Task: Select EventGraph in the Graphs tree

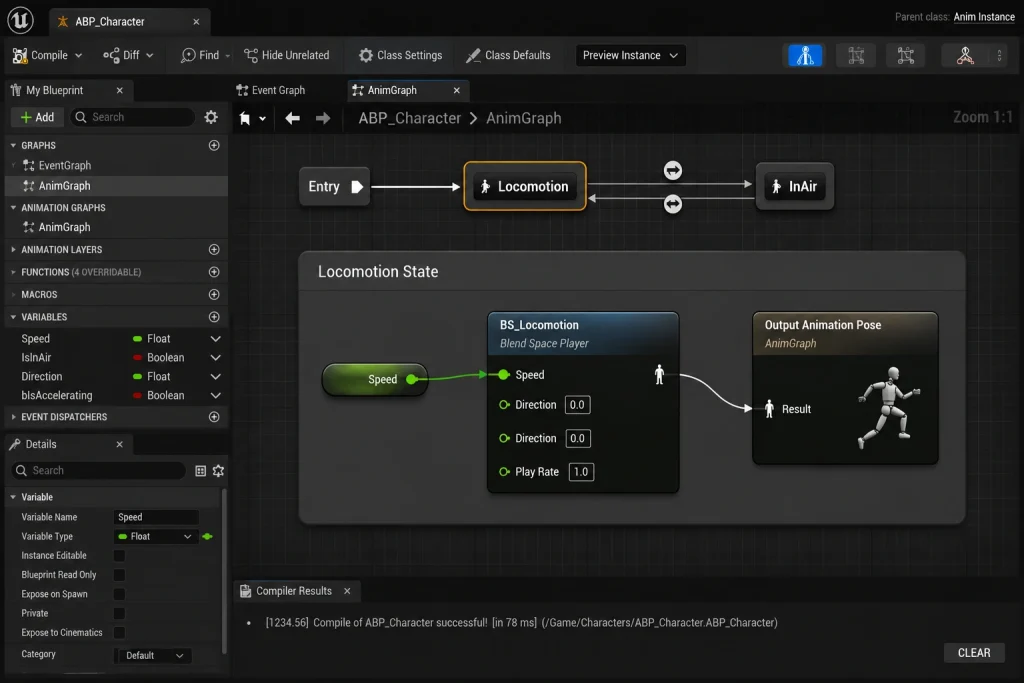Action: (65, 165)
